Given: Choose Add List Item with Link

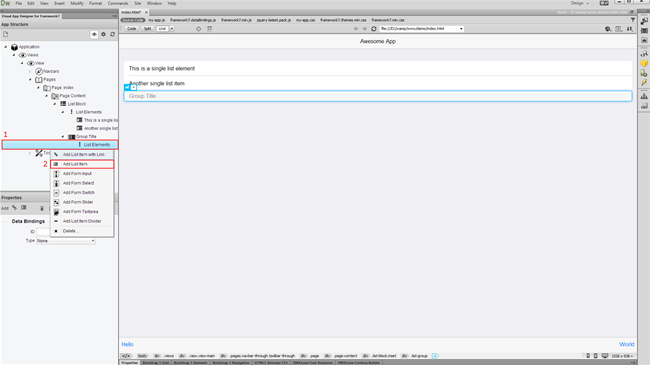Looking at the screenshot, I should (x=83, y=154).
